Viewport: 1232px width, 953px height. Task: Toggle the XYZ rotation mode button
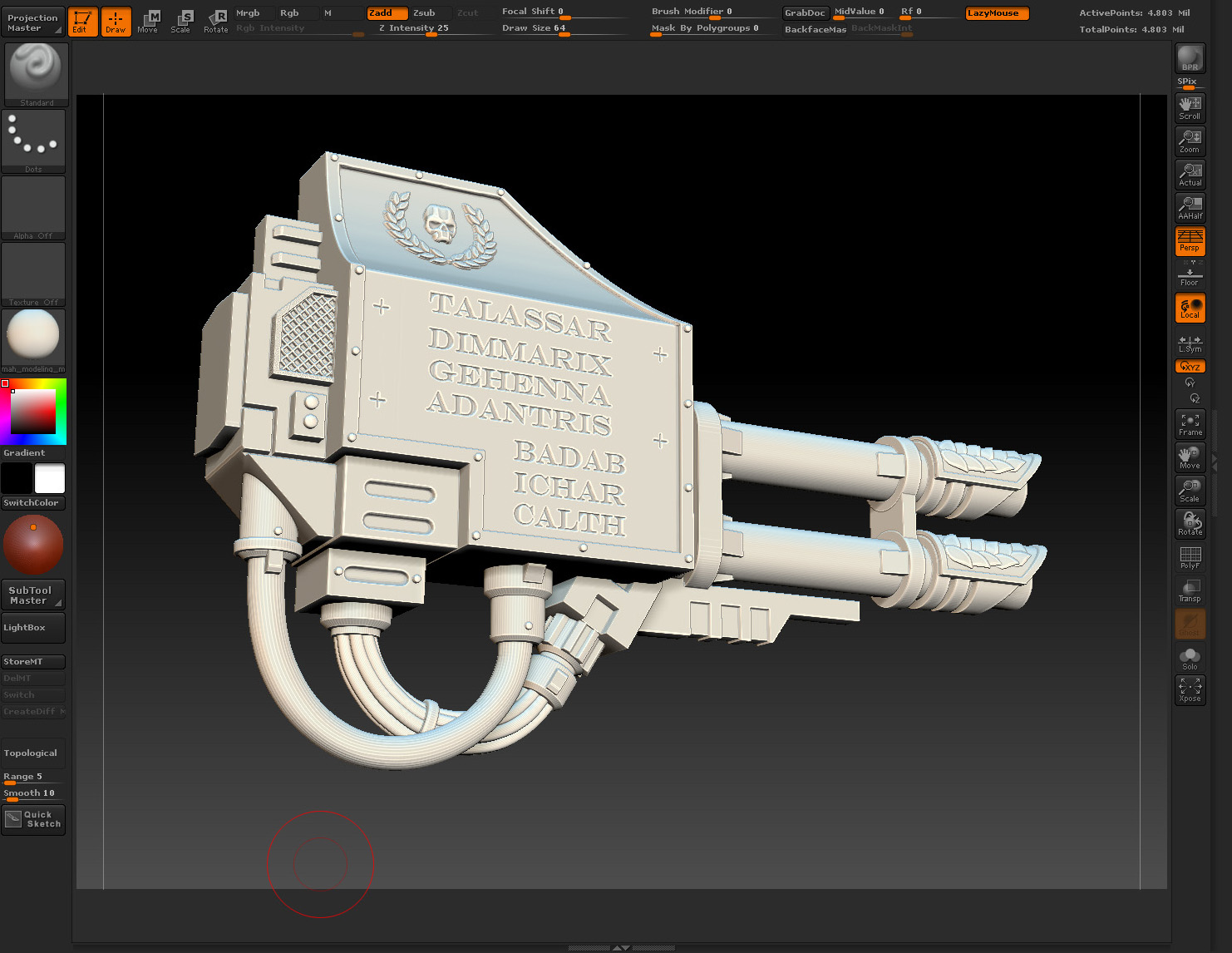(x=1190, y=367)
